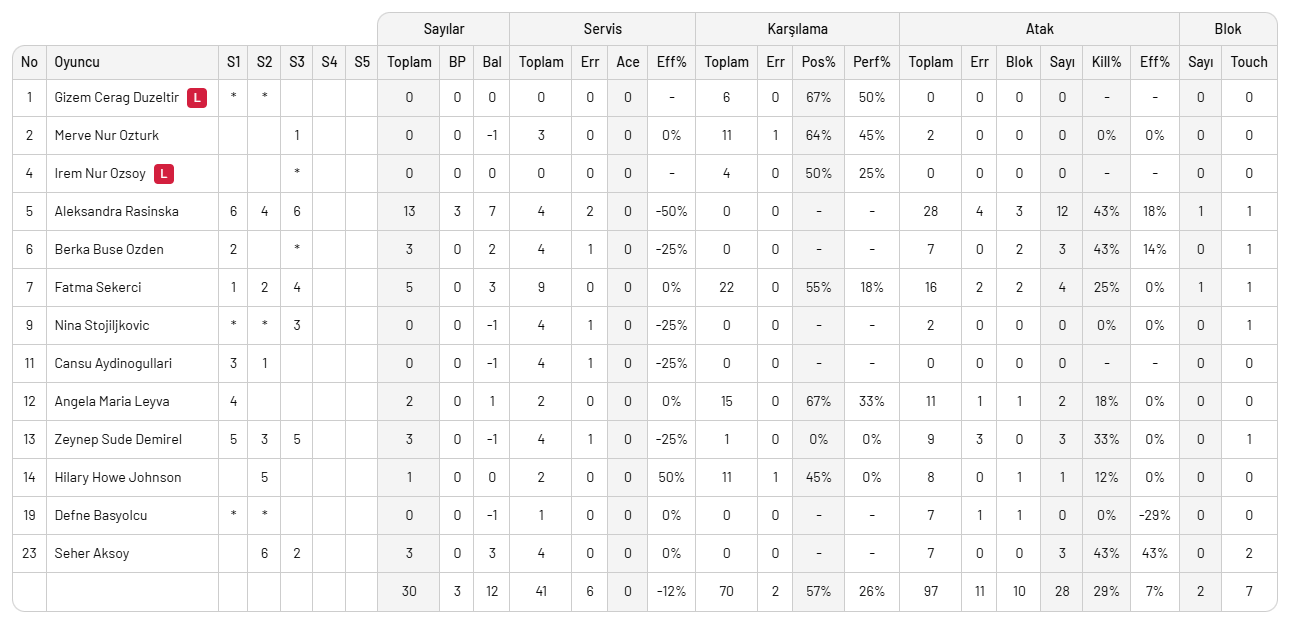The width and height of the screenshot is (1291, 618).
Task: Click the Kill% column header
Action: [1106, 62]
